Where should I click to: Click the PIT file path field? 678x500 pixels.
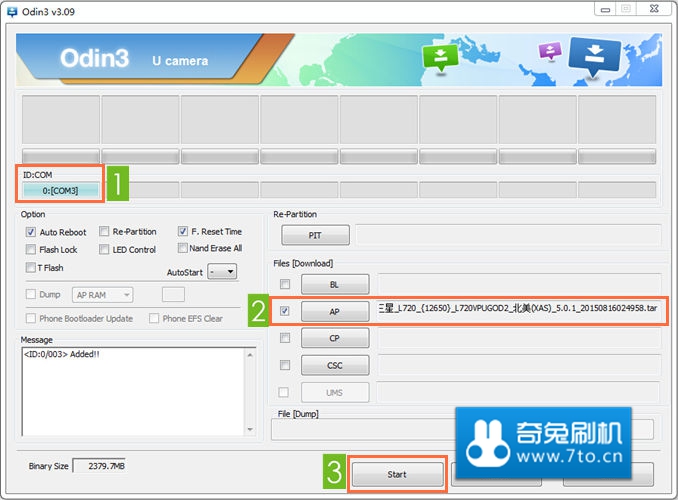click(x=508, y=235)
